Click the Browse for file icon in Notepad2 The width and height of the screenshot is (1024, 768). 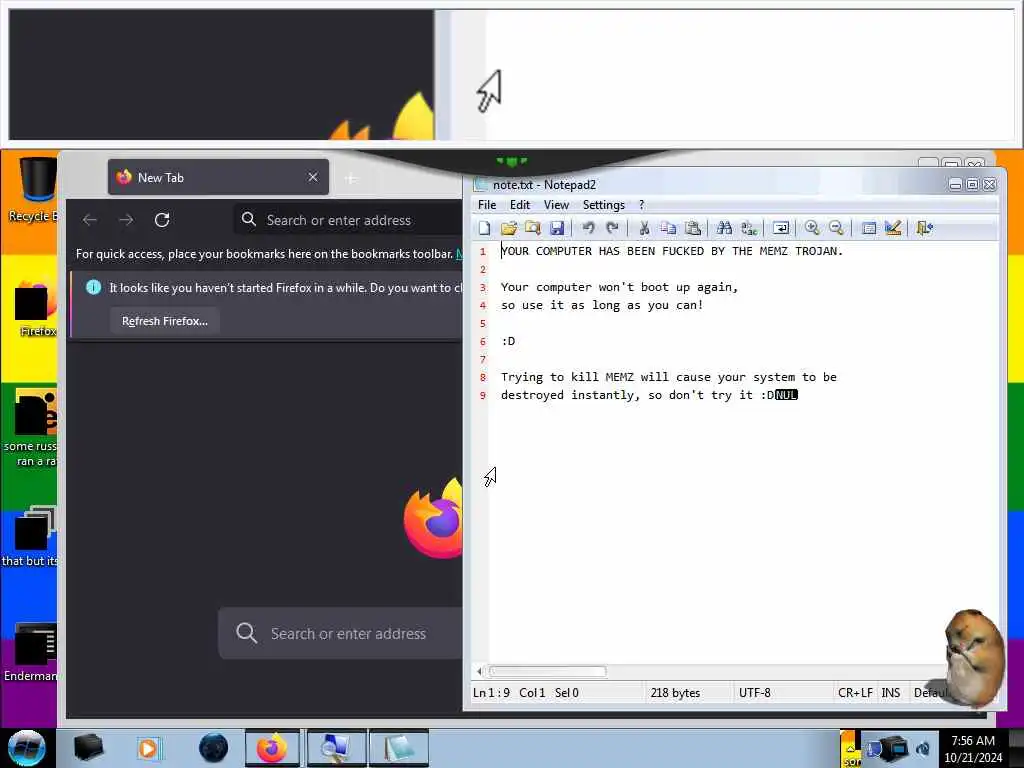coord(533,228)
